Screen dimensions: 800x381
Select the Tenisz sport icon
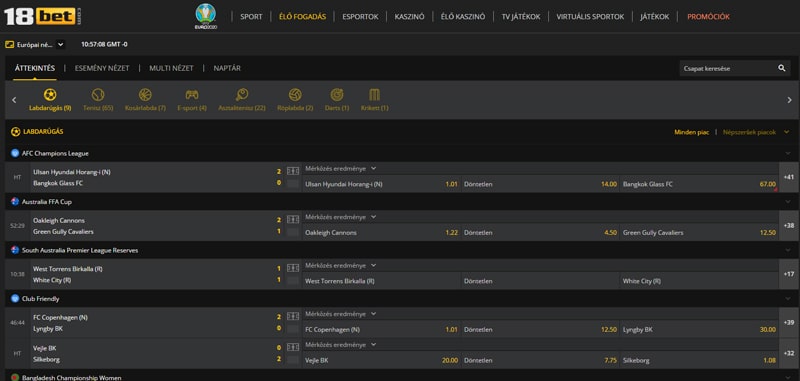point(98,95)
